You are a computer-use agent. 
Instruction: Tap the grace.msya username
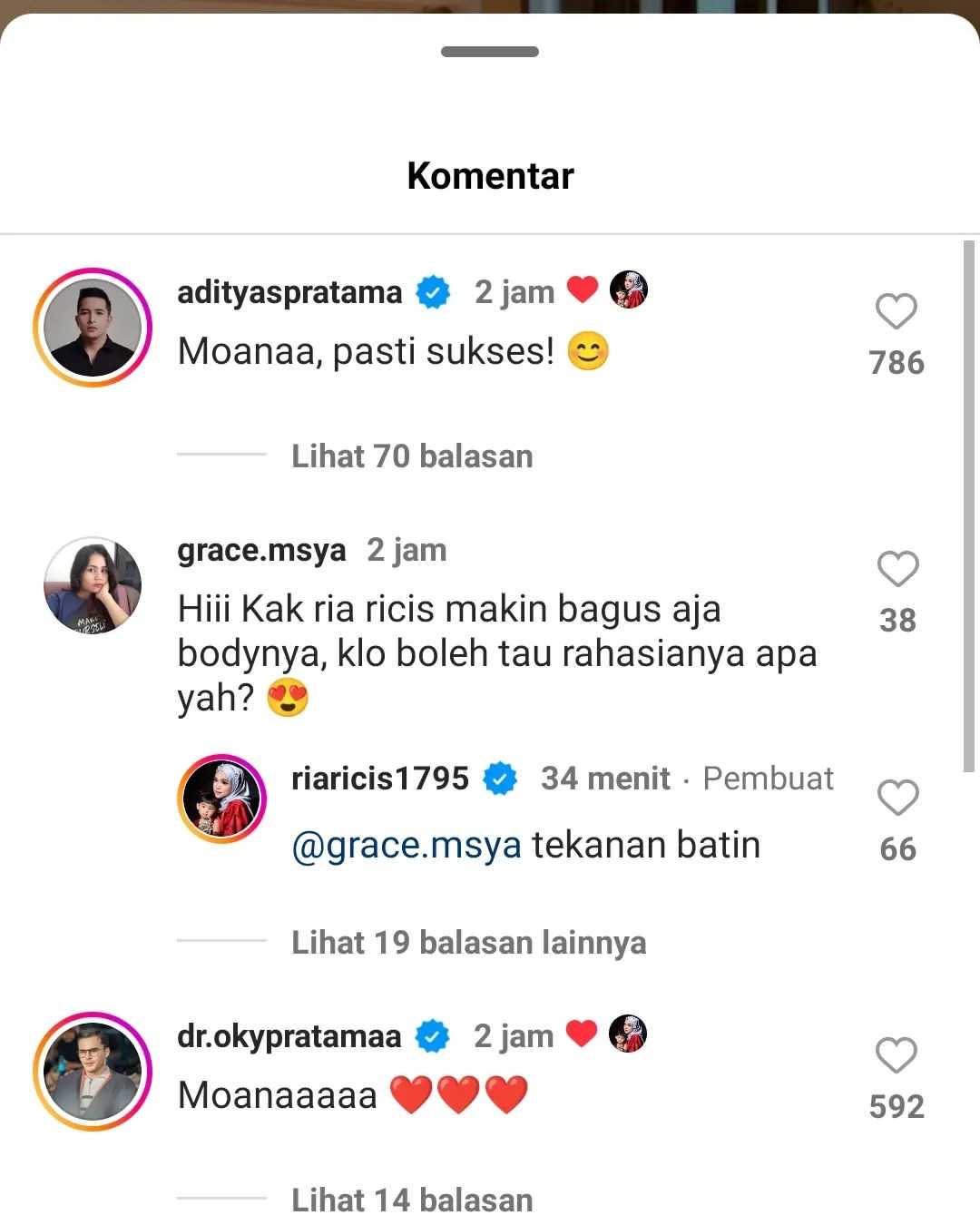point(261,550)
